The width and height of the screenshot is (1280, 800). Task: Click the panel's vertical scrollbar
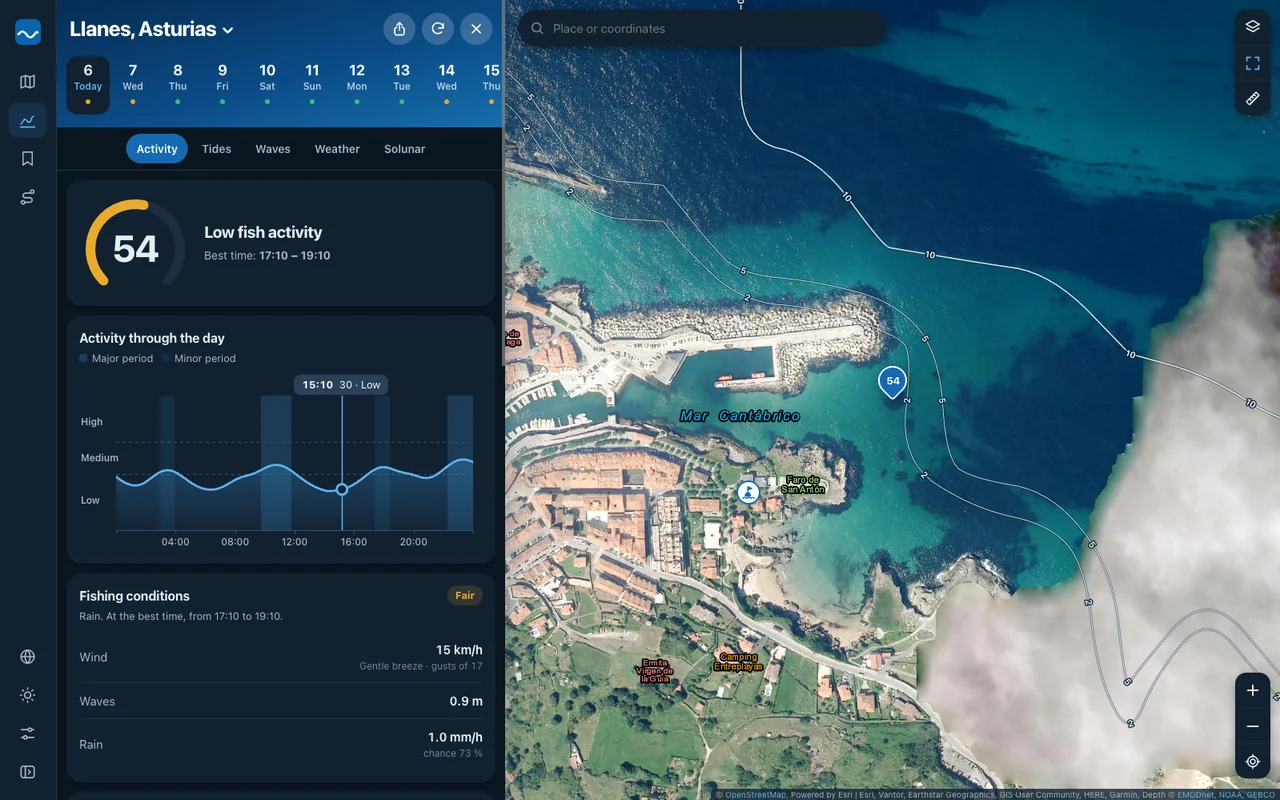click(503, 185)
